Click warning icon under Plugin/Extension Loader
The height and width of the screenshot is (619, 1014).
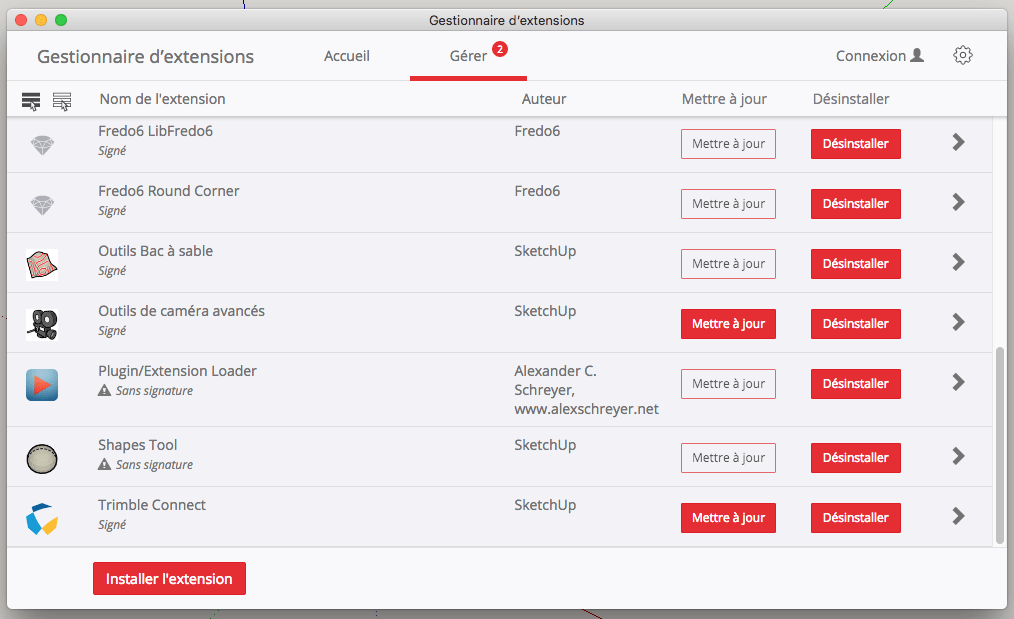[104, 390]
